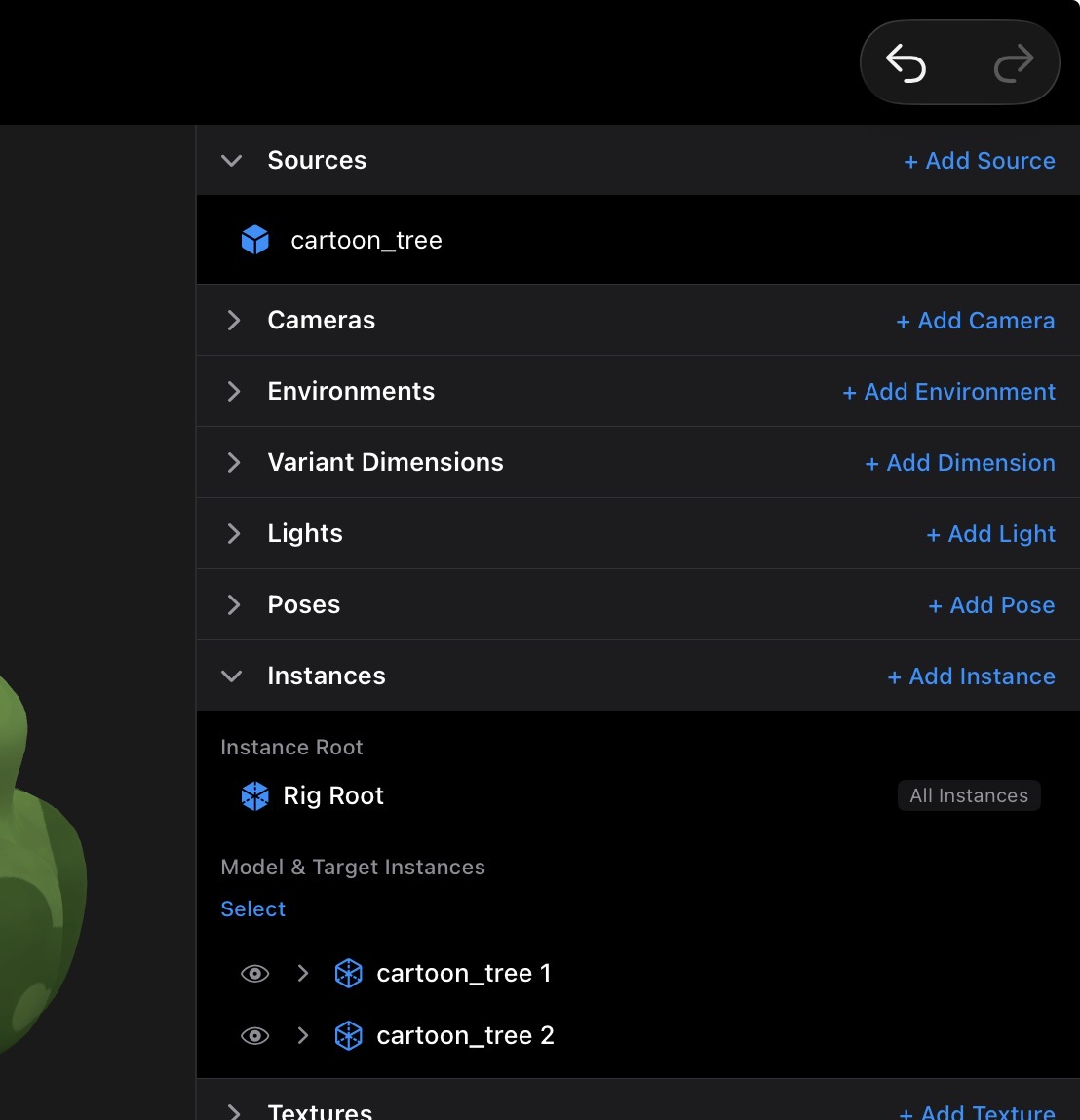Hide cartoon_tree 1 with eye icon
Screen dimensions: 1080x1120
pos(255,974)
